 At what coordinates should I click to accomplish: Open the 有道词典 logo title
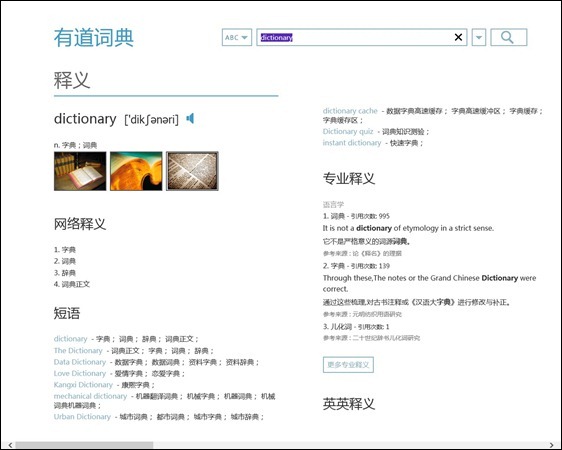coord(94,38)
